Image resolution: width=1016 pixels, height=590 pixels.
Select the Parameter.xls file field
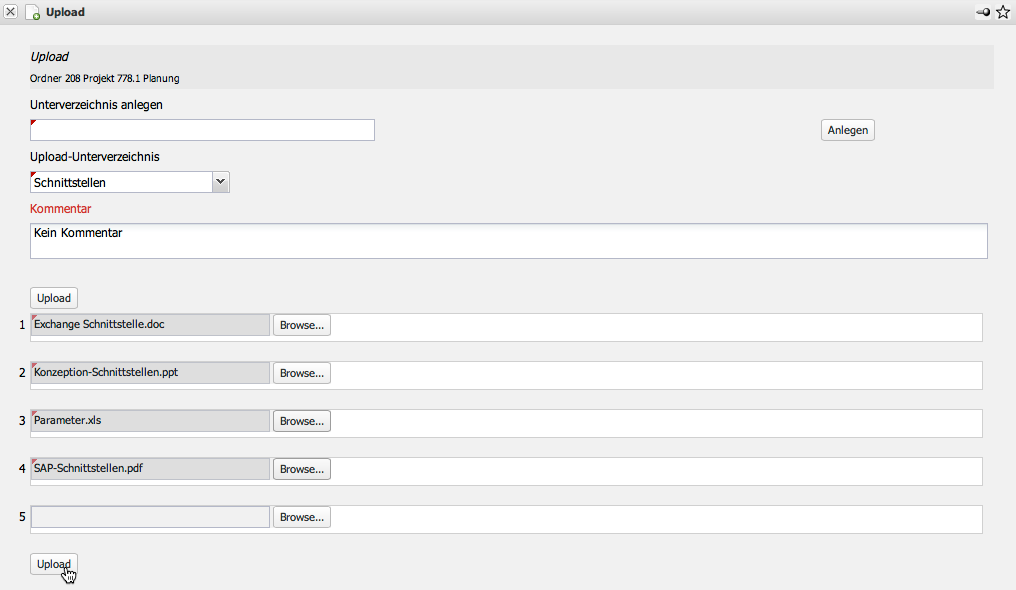(150, 421)
